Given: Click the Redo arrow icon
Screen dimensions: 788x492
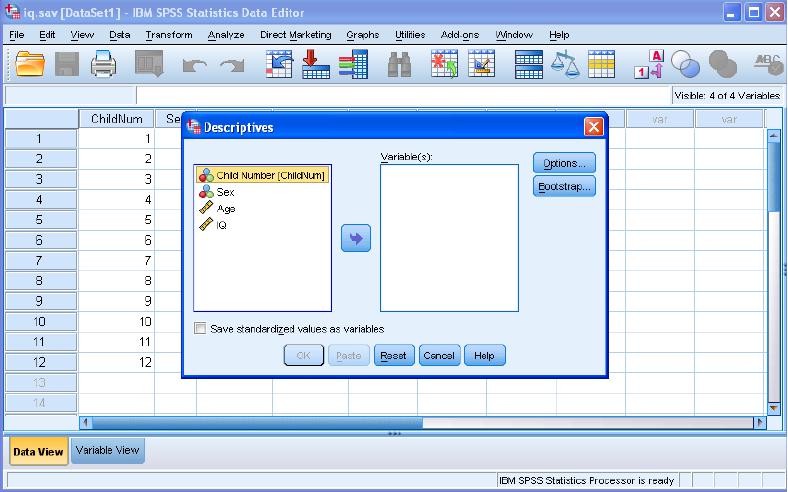Looking at the screenshot, I should [232, 65].
